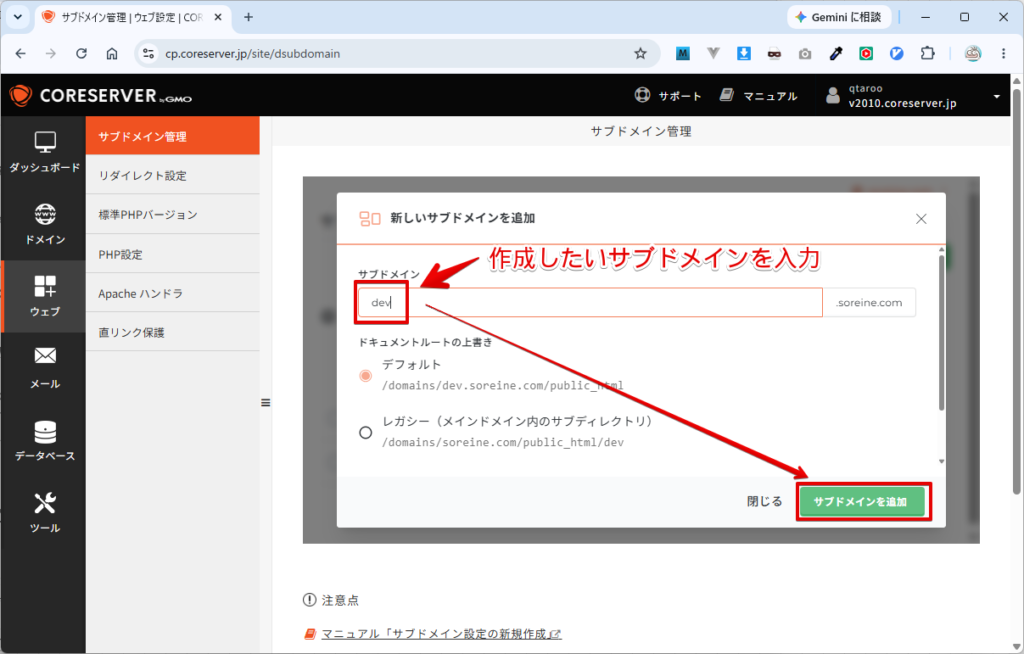Click the sunglasses extension icon
The height and width of the screenshot is (654, 1024).
(x=775, y=54)
